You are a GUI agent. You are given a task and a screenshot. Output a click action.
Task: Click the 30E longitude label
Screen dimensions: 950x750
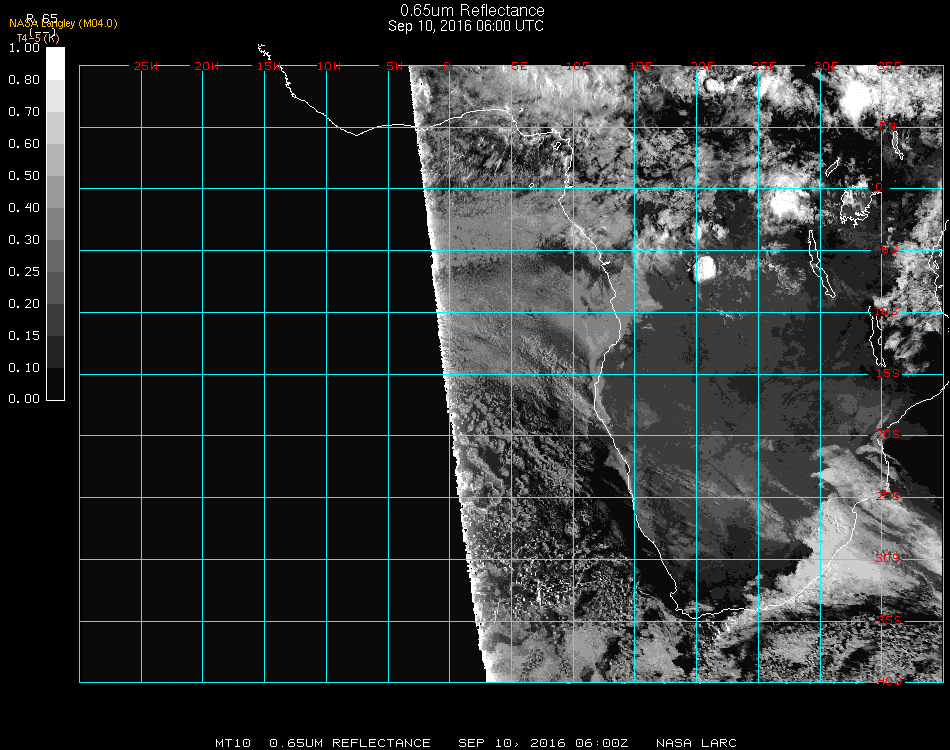coord(826,66)
